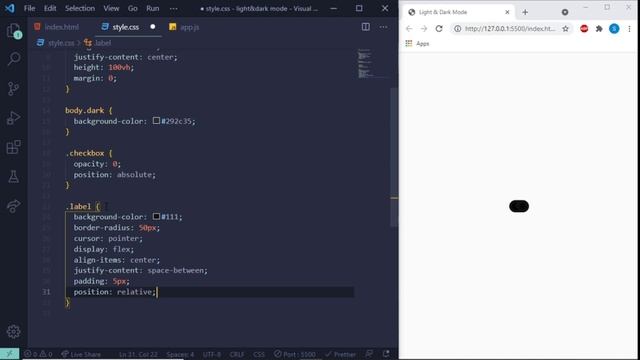Screen dimensions: 640x360
Task: Click the errors and warnings count
Action: point(38,354)
